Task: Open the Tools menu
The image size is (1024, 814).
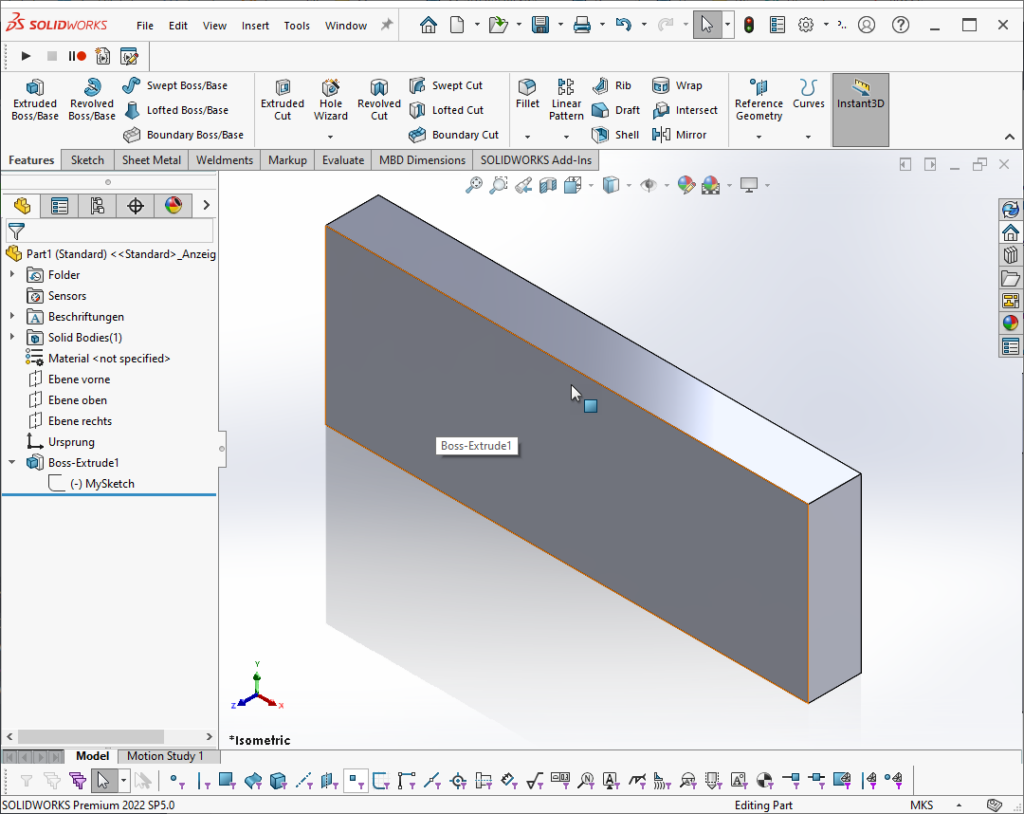Action: click(296, 25)
